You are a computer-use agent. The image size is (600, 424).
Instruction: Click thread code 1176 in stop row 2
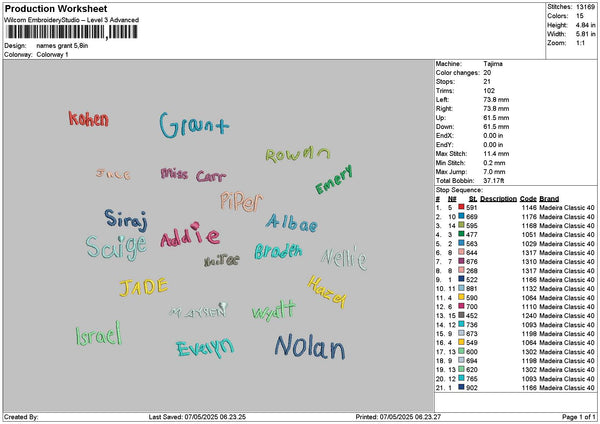click(529, 217)
